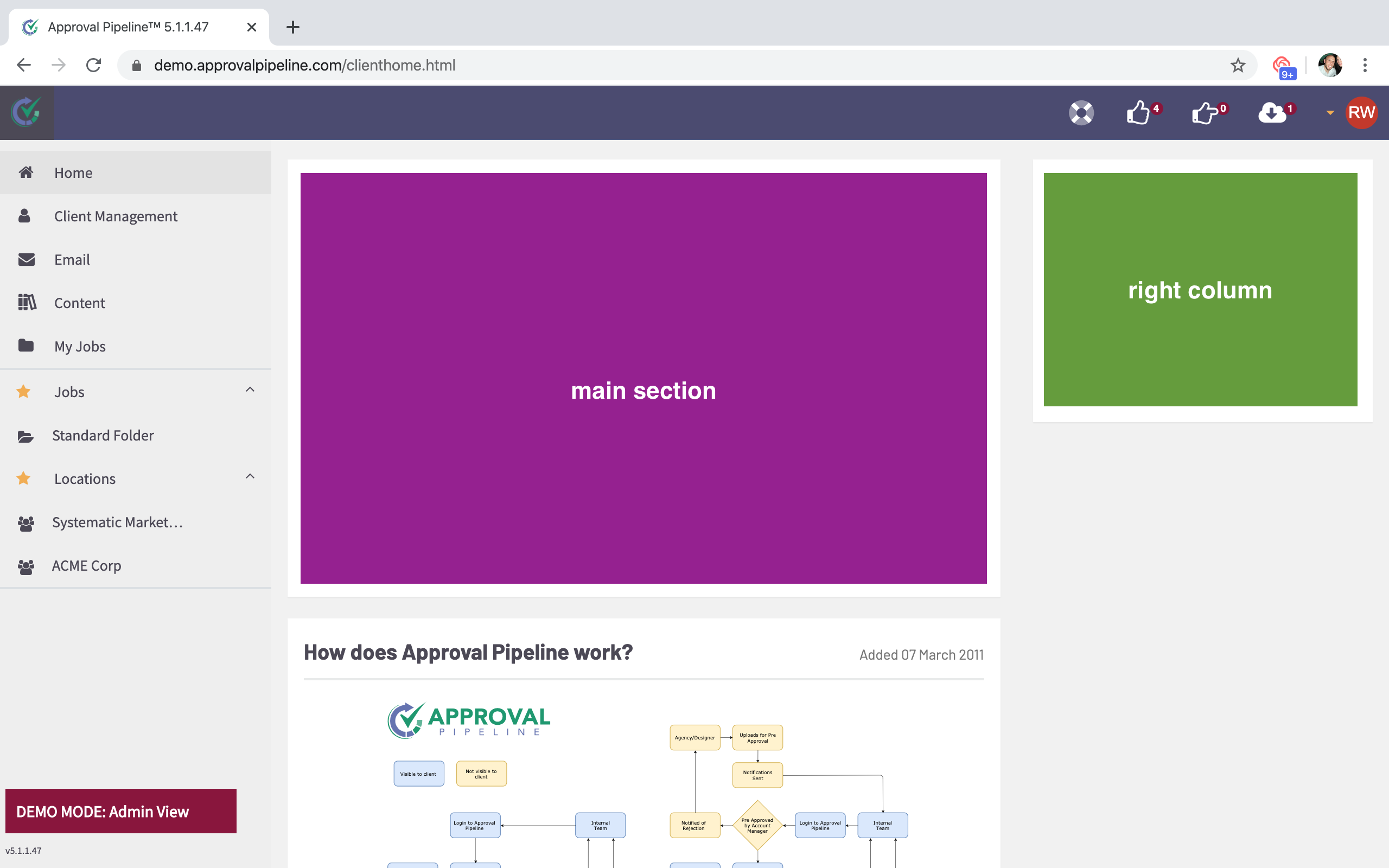
Task: Collapse the Jobs section using its chevron
Action: 250,389
